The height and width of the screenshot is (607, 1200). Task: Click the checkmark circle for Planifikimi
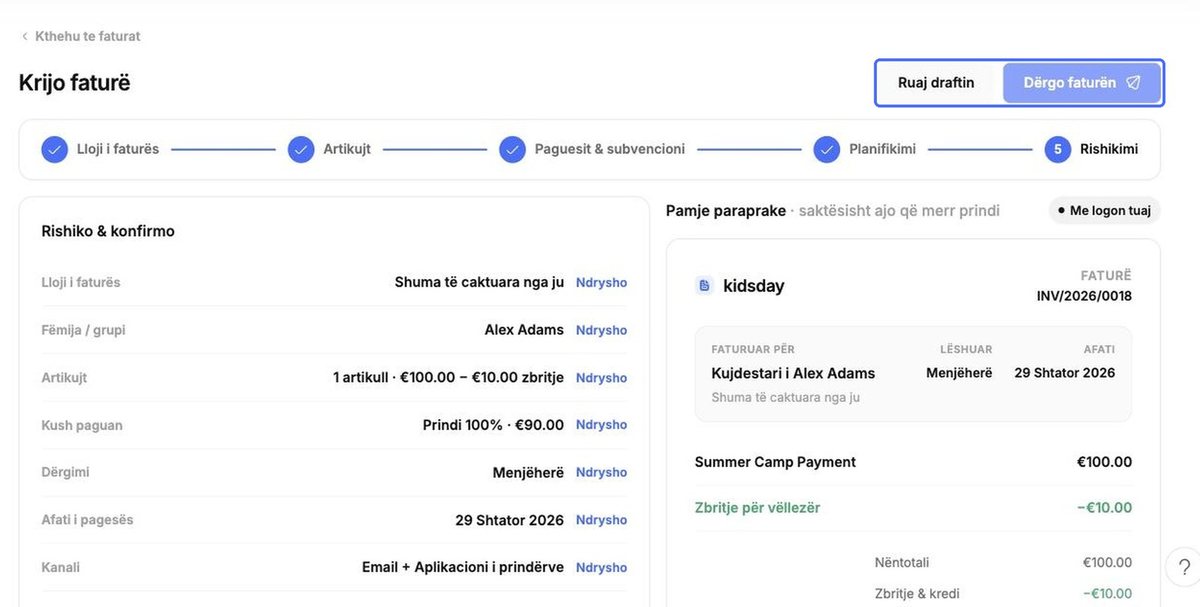[x=826, y=149]
